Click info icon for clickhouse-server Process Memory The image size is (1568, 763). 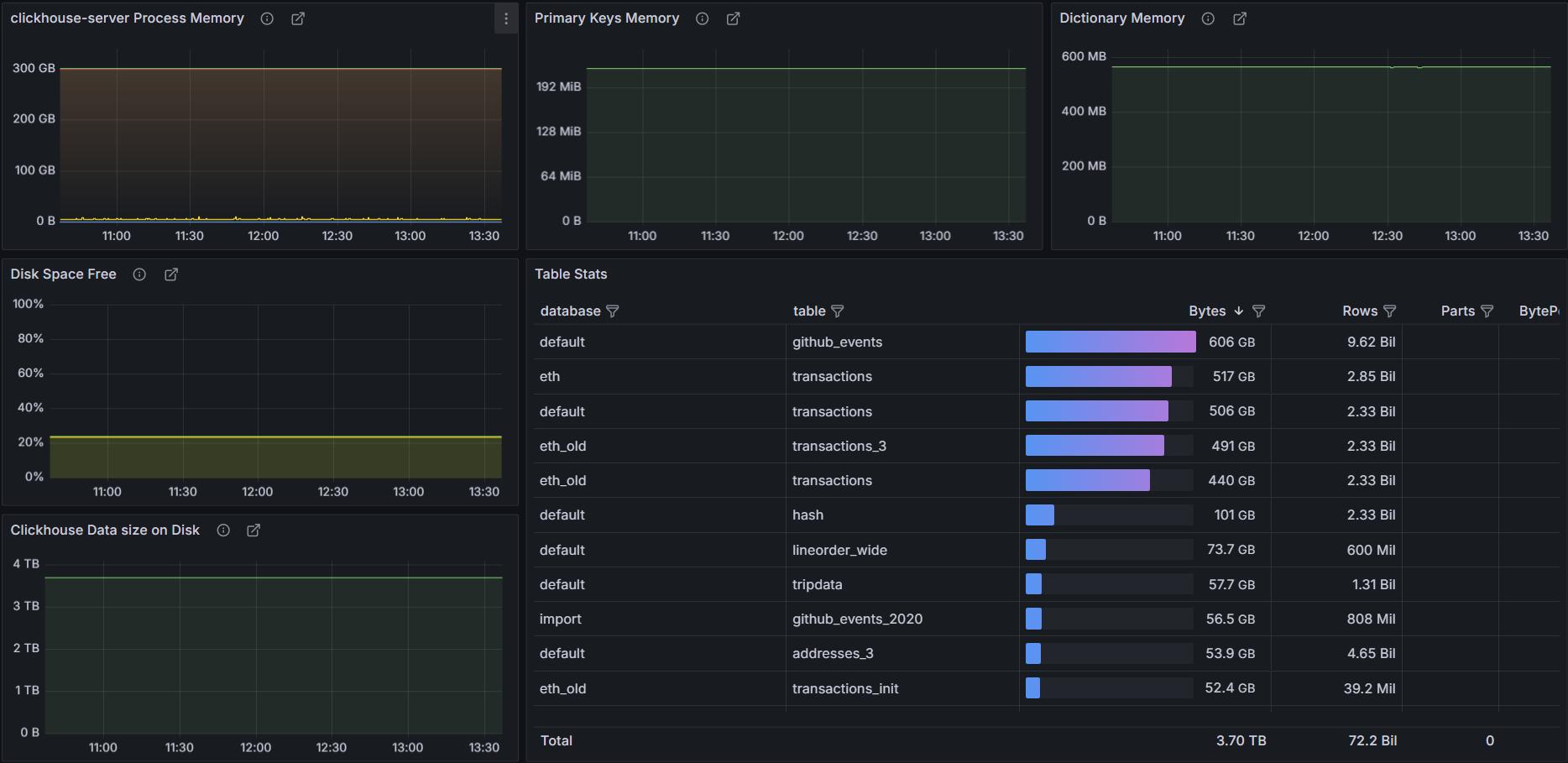[x=267, y=18]
